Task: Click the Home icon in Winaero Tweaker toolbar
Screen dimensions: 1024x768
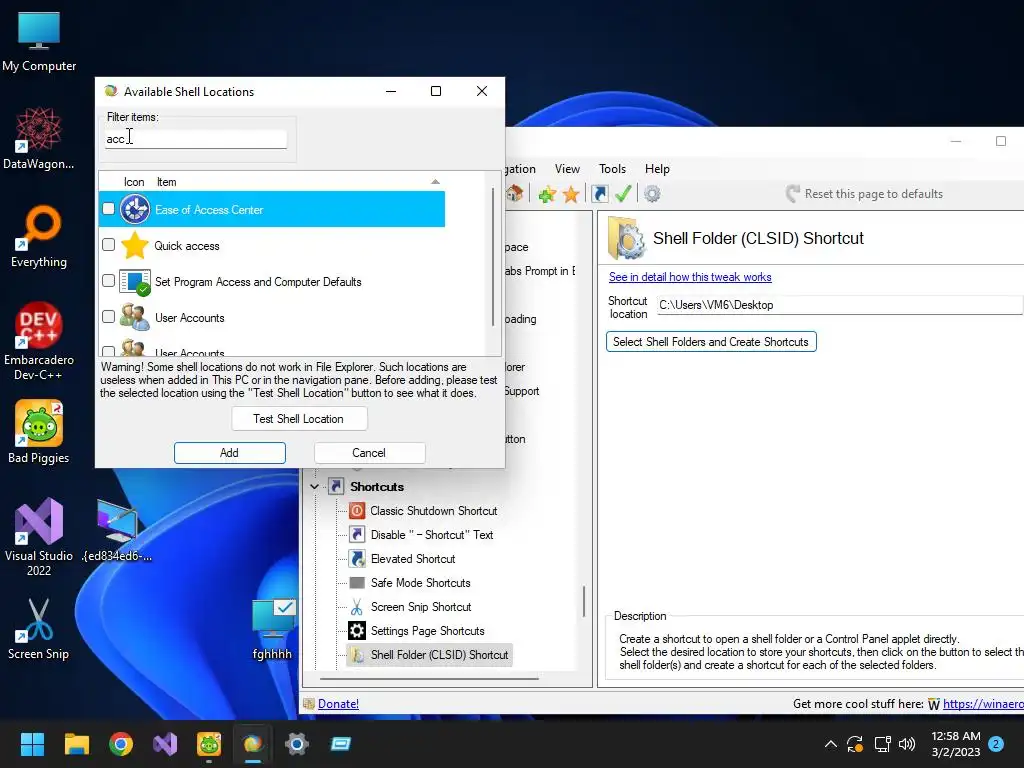Action: [x=514, y=194]
